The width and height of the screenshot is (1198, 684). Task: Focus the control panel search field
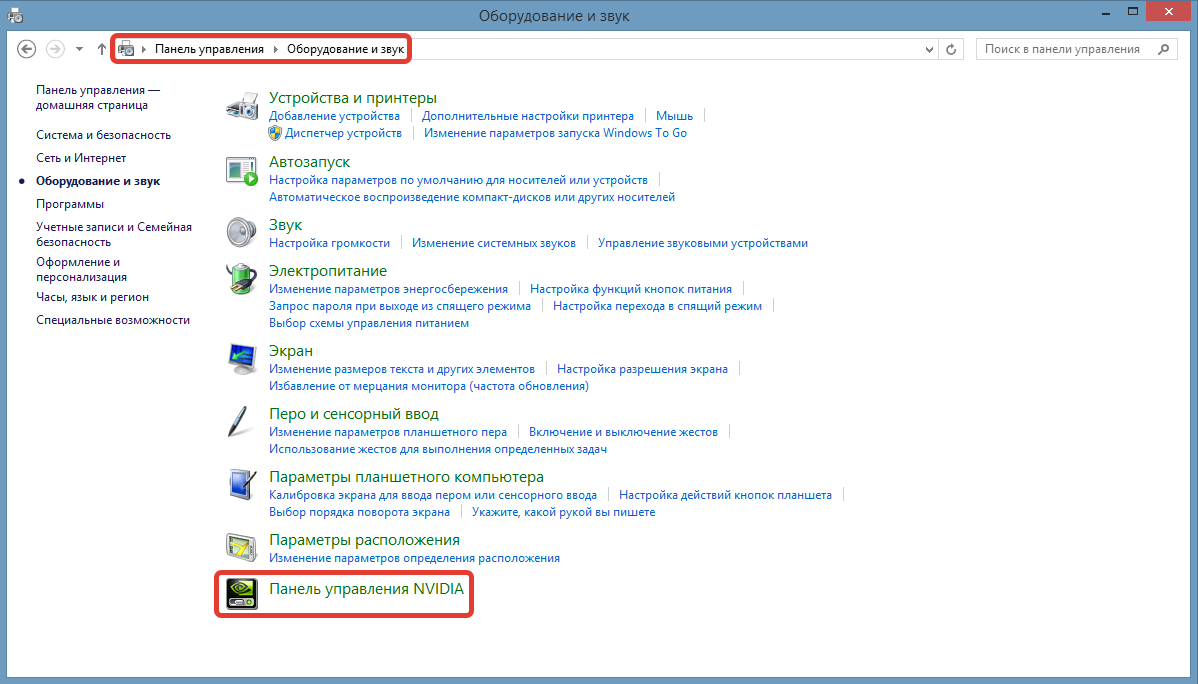1065,48
